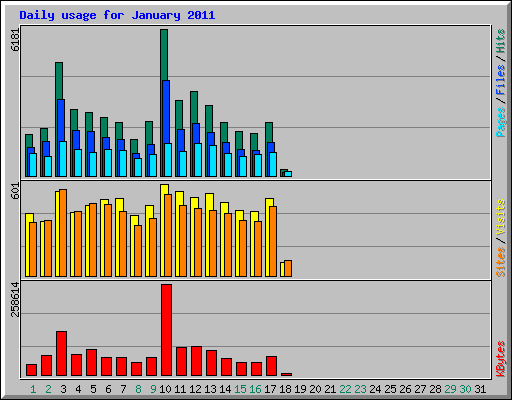Viewport: 512px width, 400px height.
Task: Click day 5 on the x-axis
Action: (x=93, y=389)
